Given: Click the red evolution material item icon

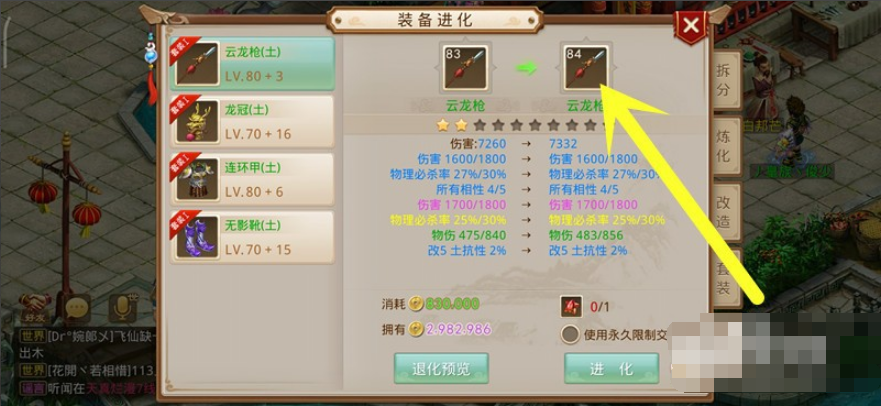Looking at the screenshot, I should (571, 307).
